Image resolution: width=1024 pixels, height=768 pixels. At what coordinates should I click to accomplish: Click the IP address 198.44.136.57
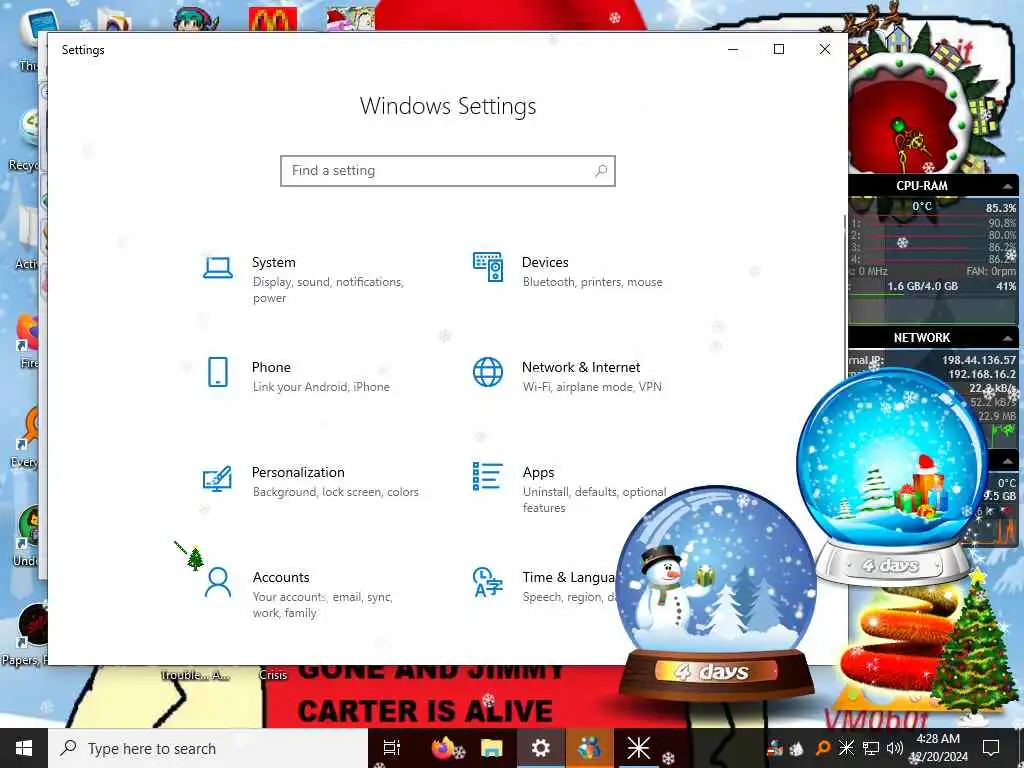[978, 360]
